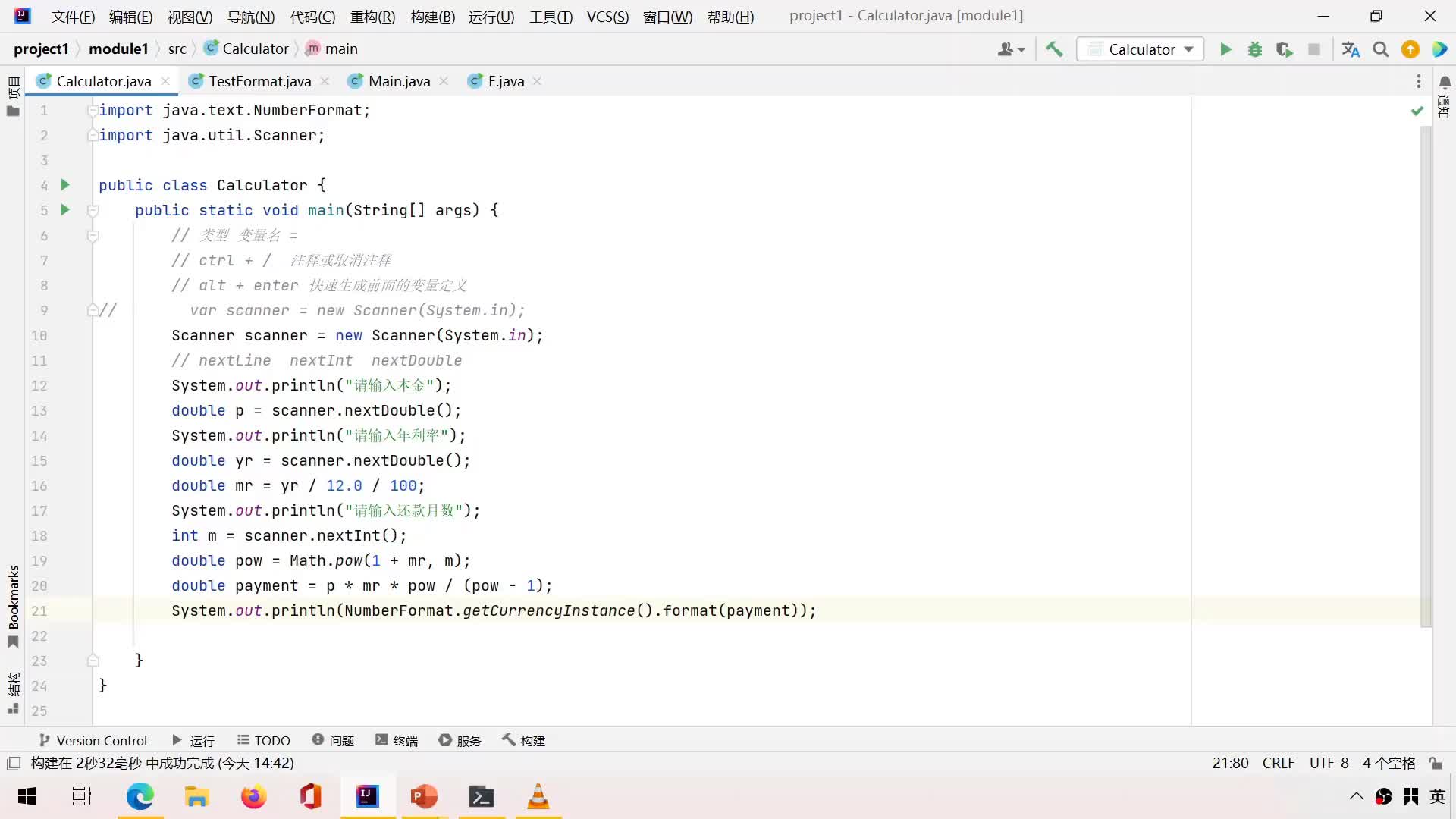Start debugging with the bug icon

point(1255,49)
